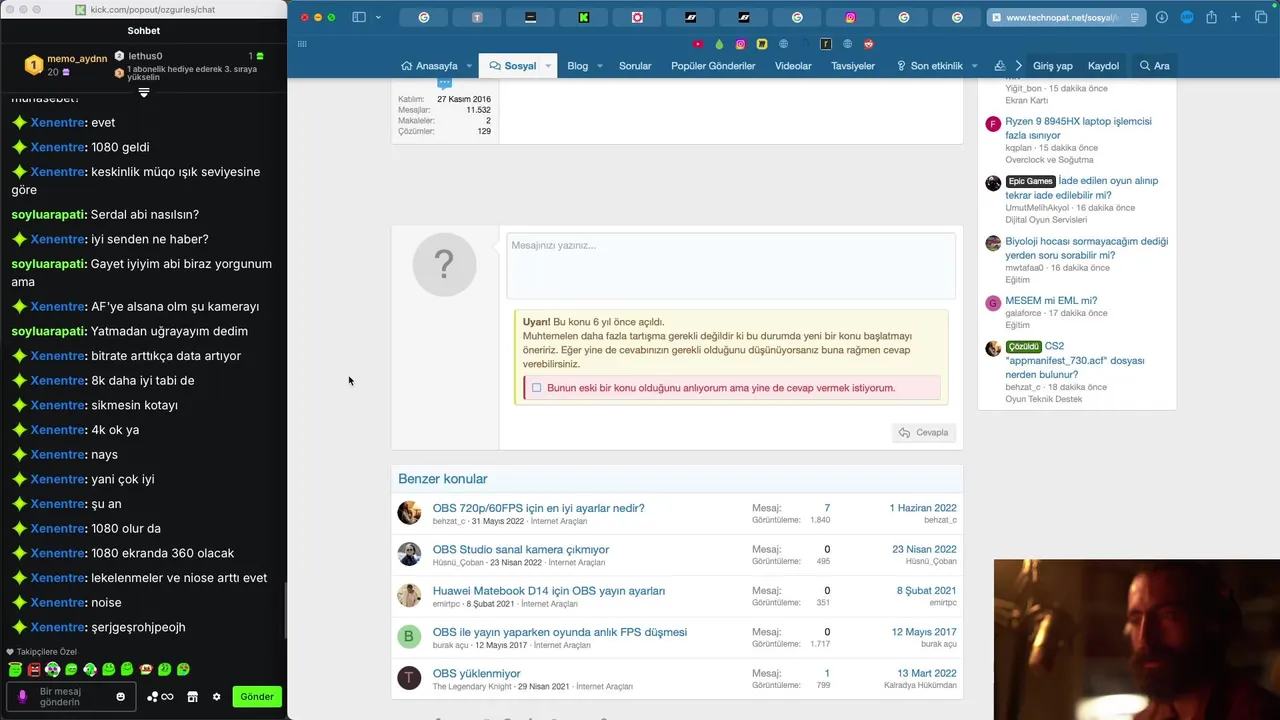
Task: Open chat settings gear in Kick window
Action: pyautogui.click(x=216, y=696)
